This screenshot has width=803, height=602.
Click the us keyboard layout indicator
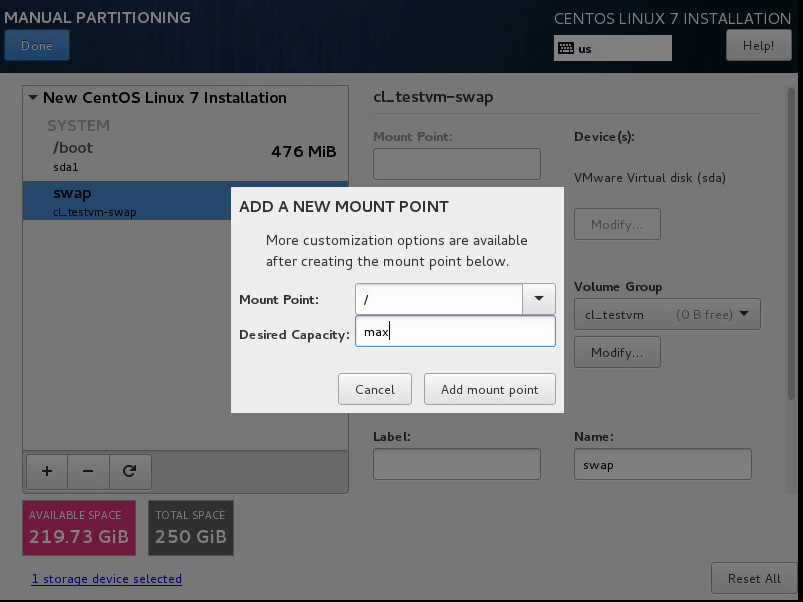(612, 48)
